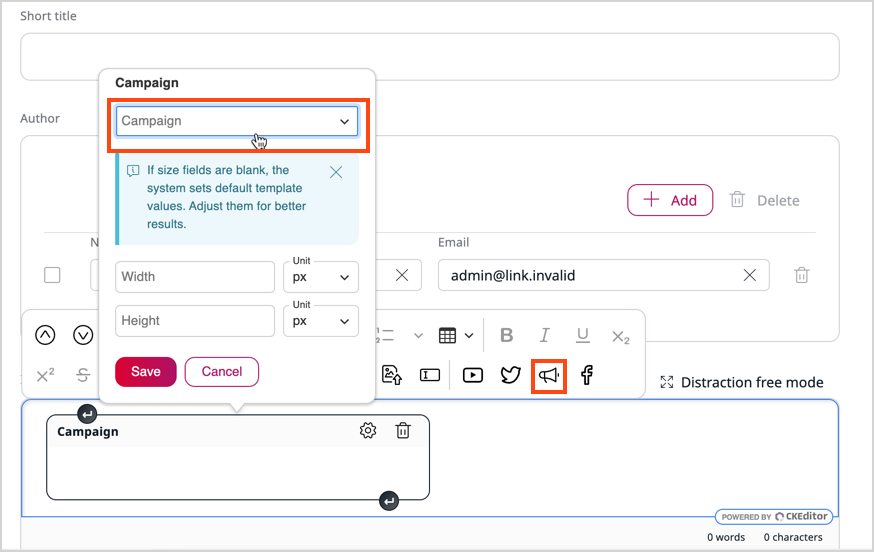Expand the Campaign selection dropdown
This screenshot has width=874, height=552.
(235, 121)
